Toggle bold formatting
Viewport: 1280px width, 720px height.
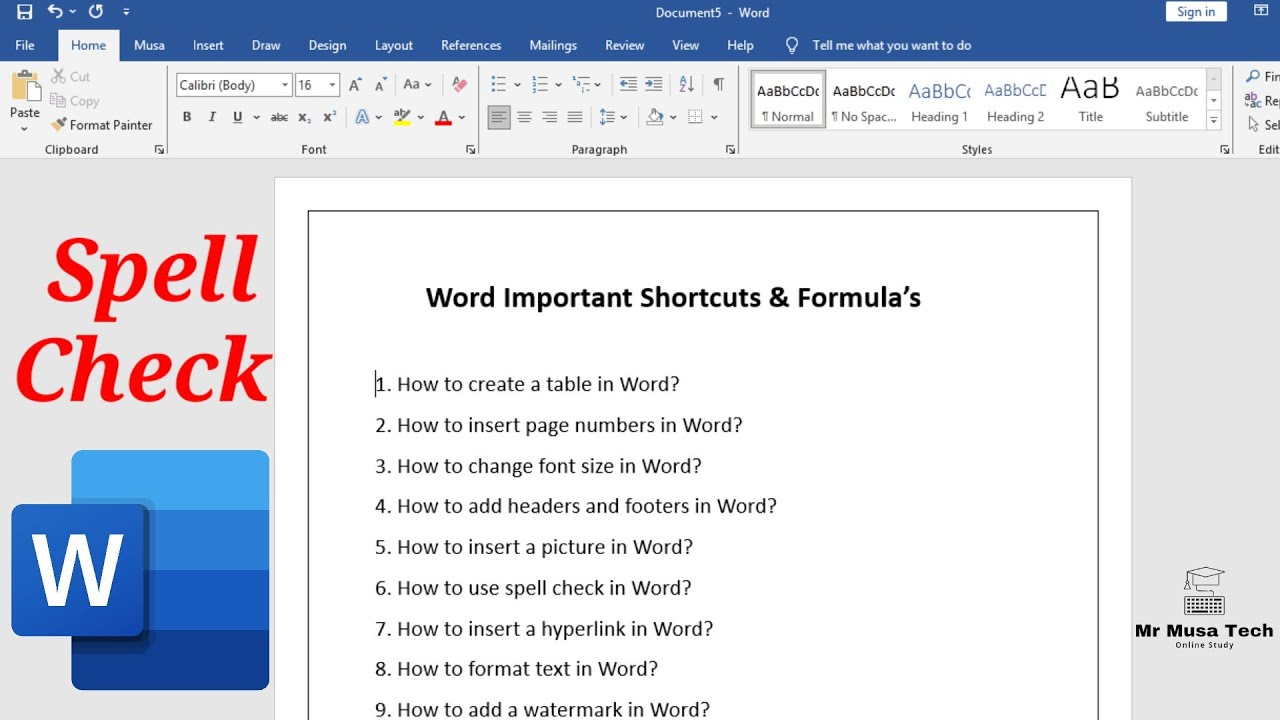[x=187, y=117]
